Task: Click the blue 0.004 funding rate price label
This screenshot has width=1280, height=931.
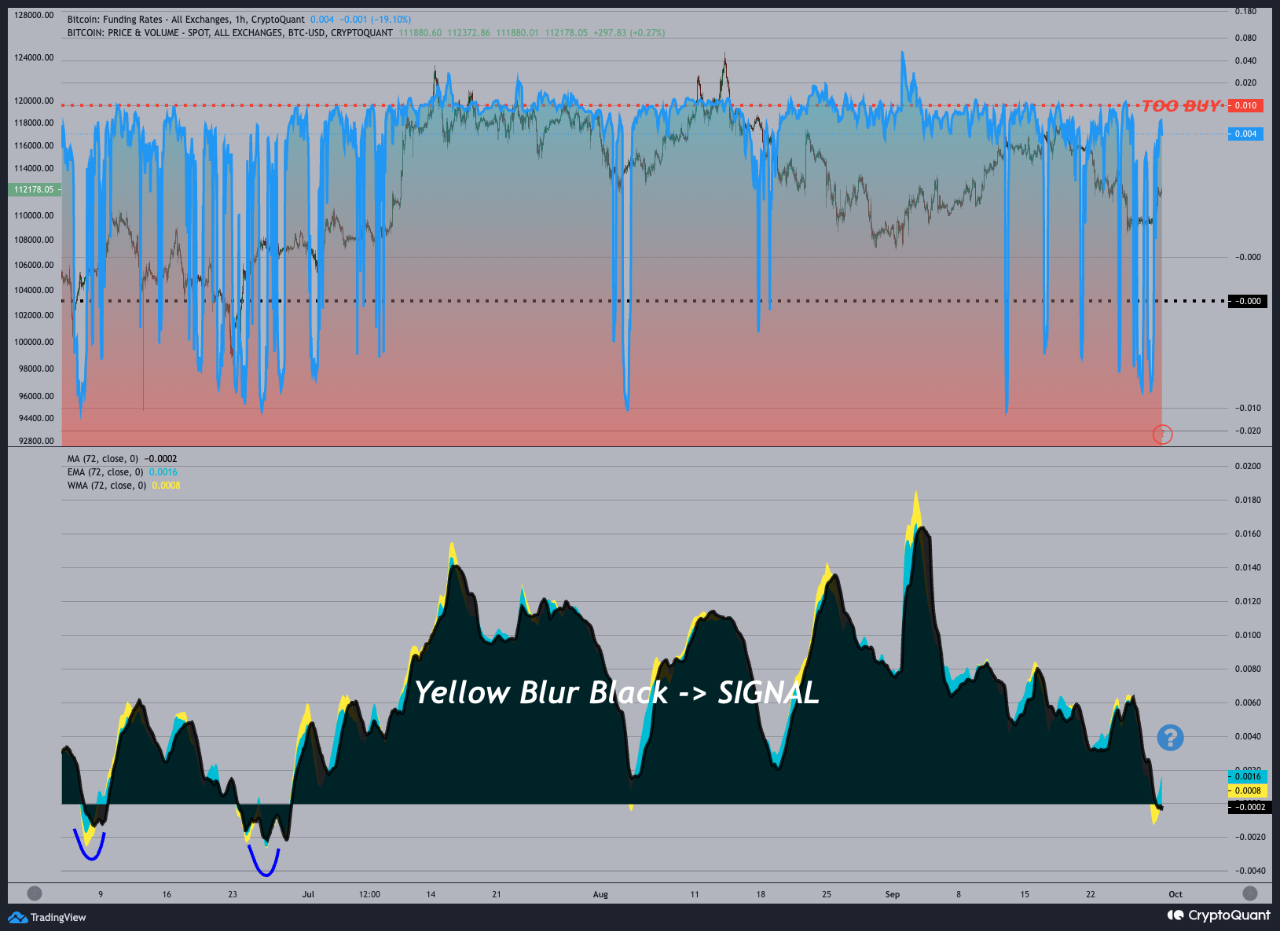Action: pyautogui.click(x=1248, y=133)
